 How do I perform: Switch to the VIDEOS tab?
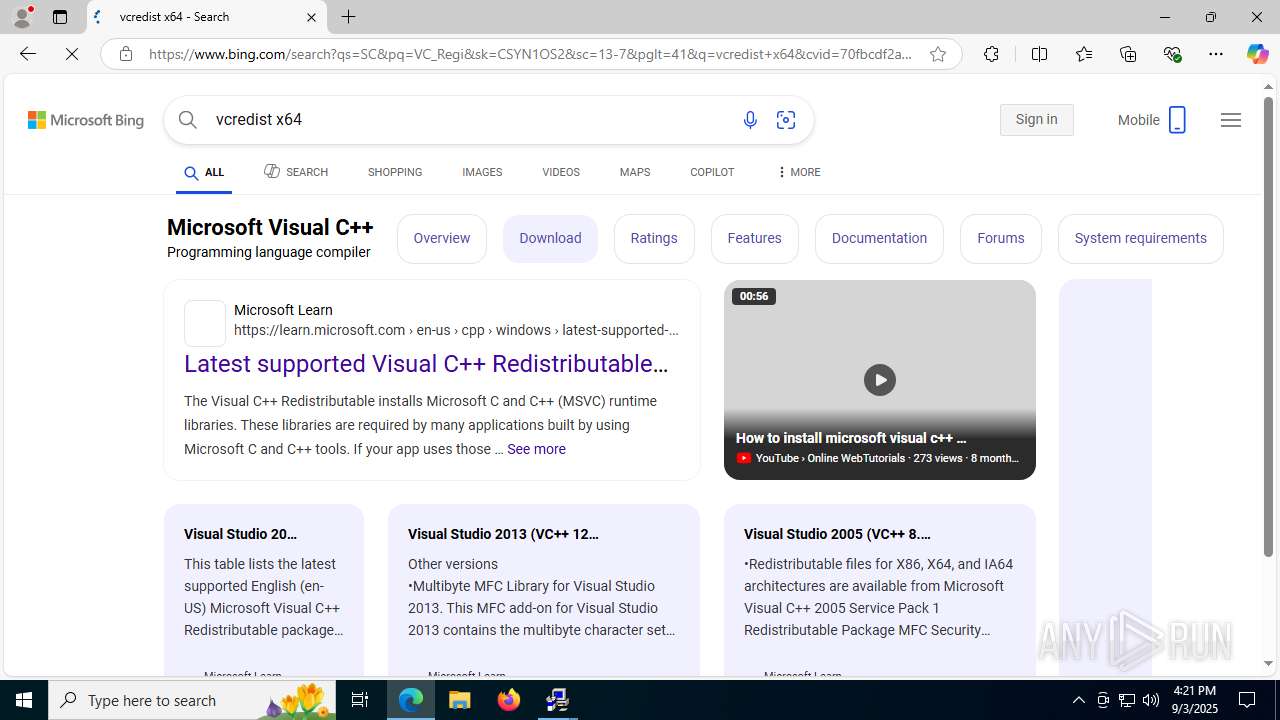[x=561, y=172]
